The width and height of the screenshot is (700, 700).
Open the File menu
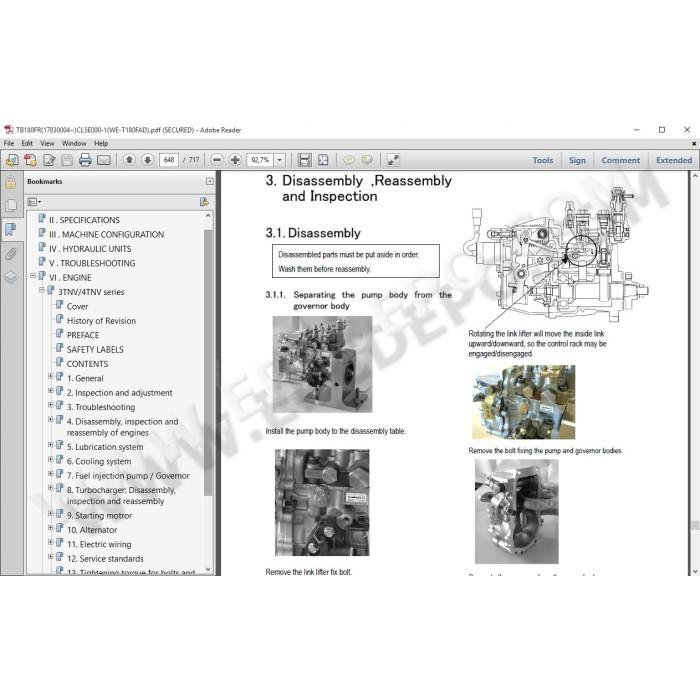pos(9,143)
